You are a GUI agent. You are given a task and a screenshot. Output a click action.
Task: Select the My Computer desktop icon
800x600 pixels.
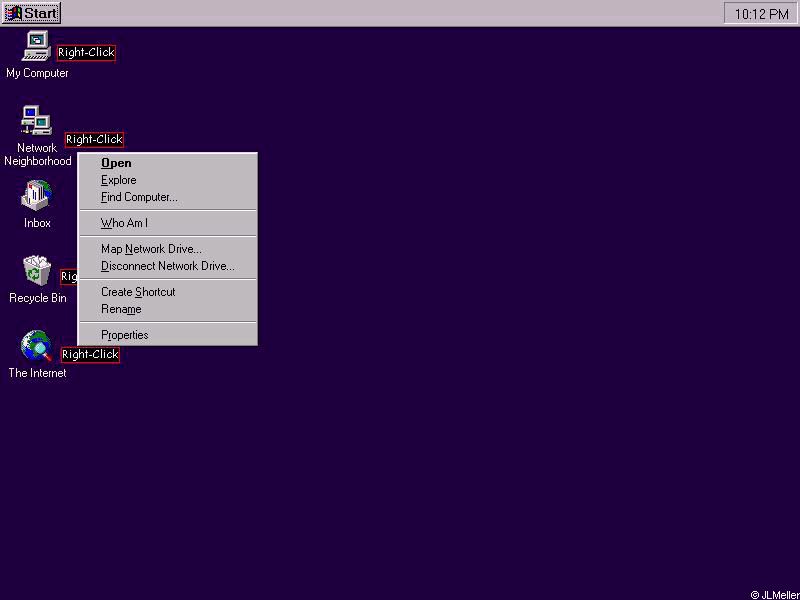click(x=36, y=46)
